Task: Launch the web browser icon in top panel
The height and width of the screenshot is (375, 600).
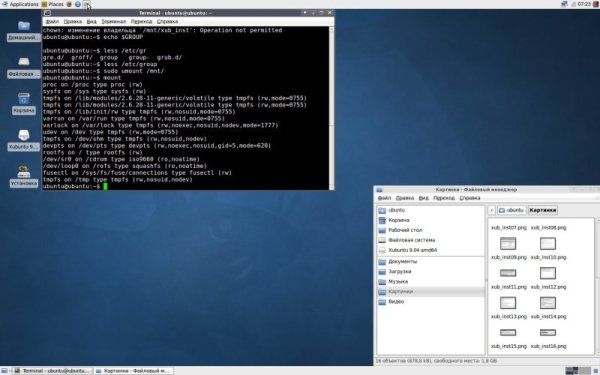Action: (x=69, y=4)
